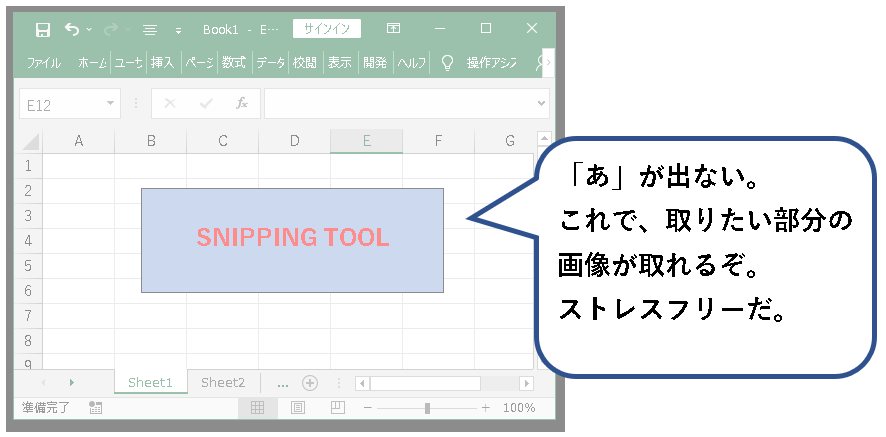Click the 操作アシスト search text

[x=492, y=63]
